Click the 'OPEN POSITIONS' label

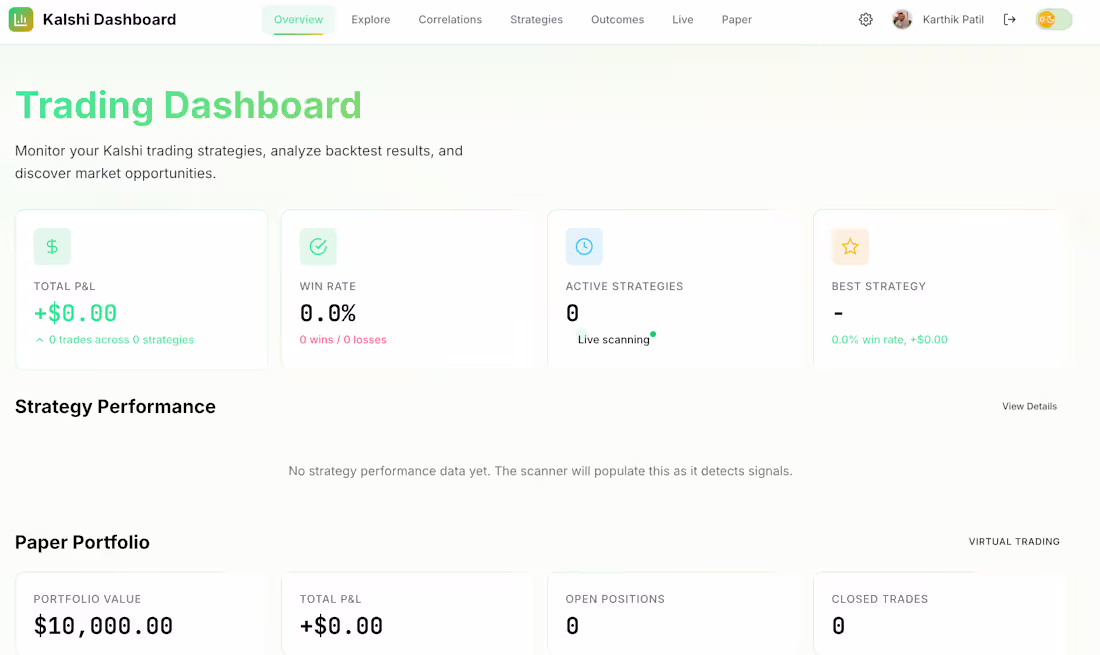pos(615,599)
